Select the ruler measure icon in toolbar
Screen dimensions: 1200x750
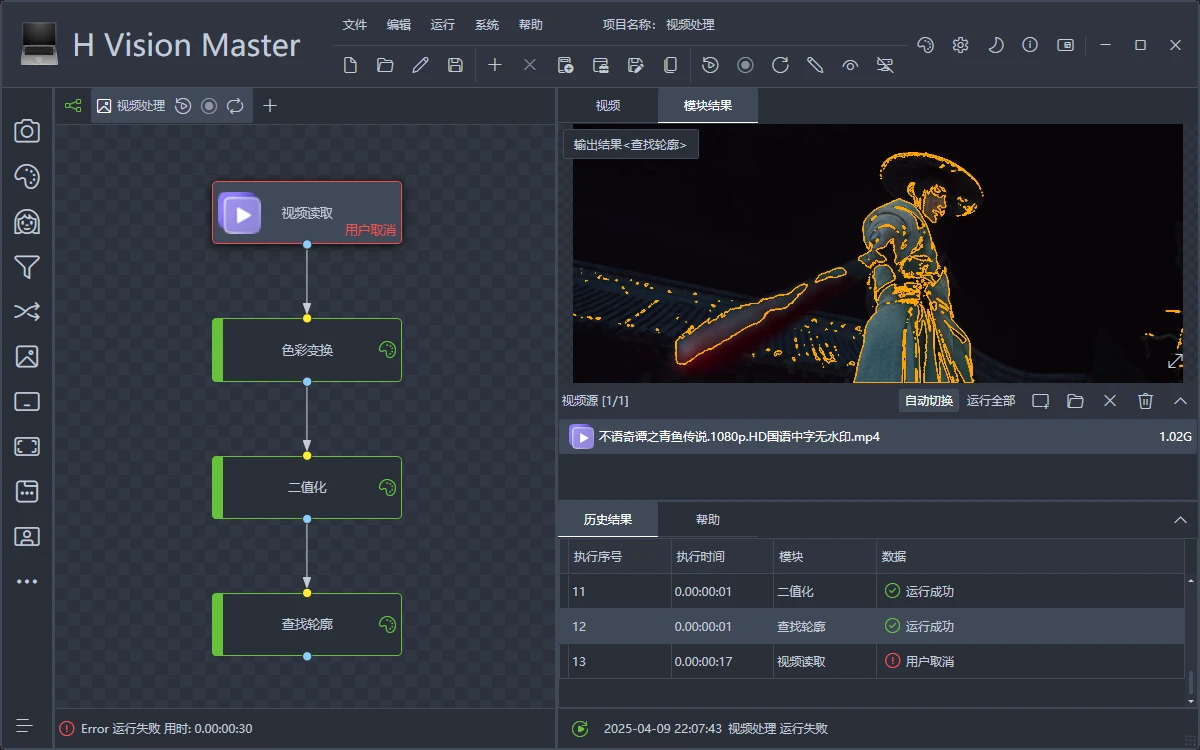pyautogui.click(x=815, y=65)
